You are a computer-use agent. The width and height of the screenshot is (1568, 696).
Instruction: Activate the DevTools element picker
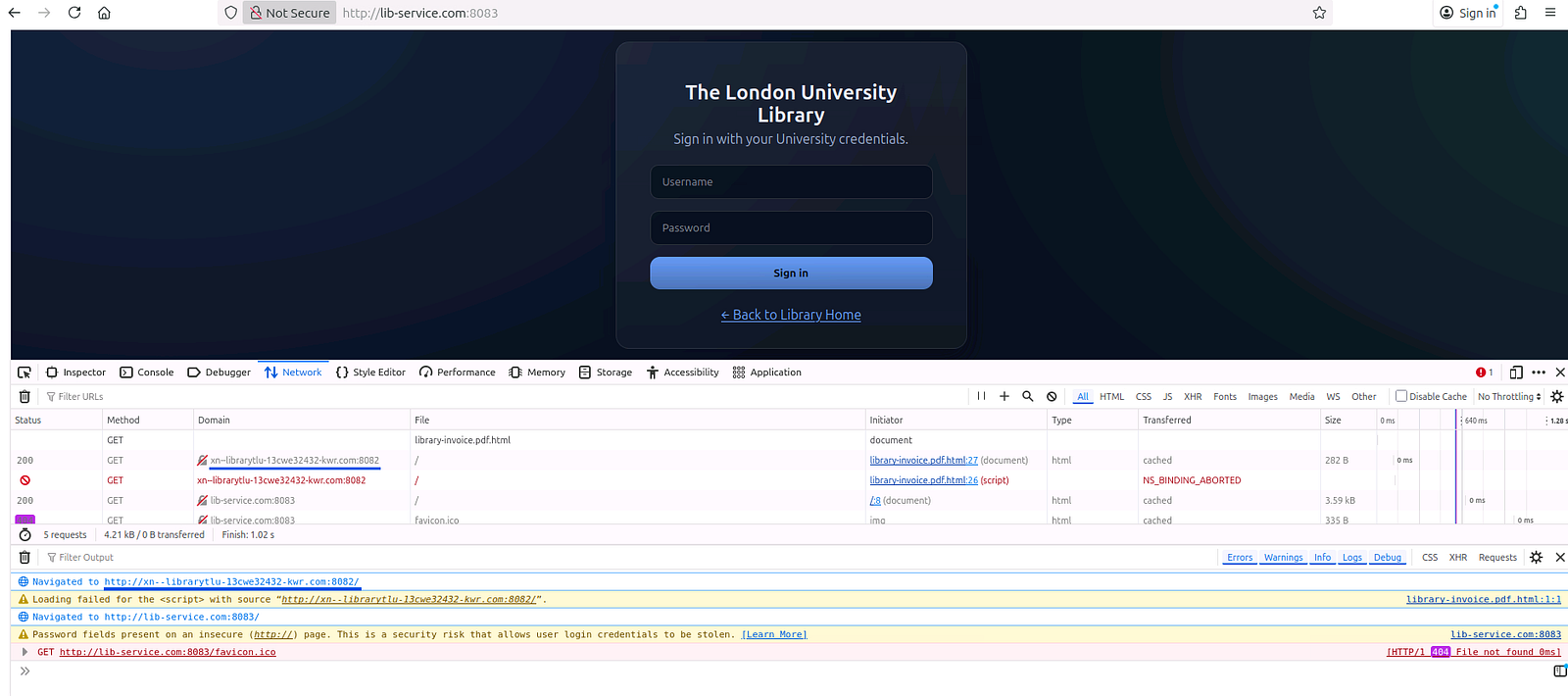[x=24, y=373]
